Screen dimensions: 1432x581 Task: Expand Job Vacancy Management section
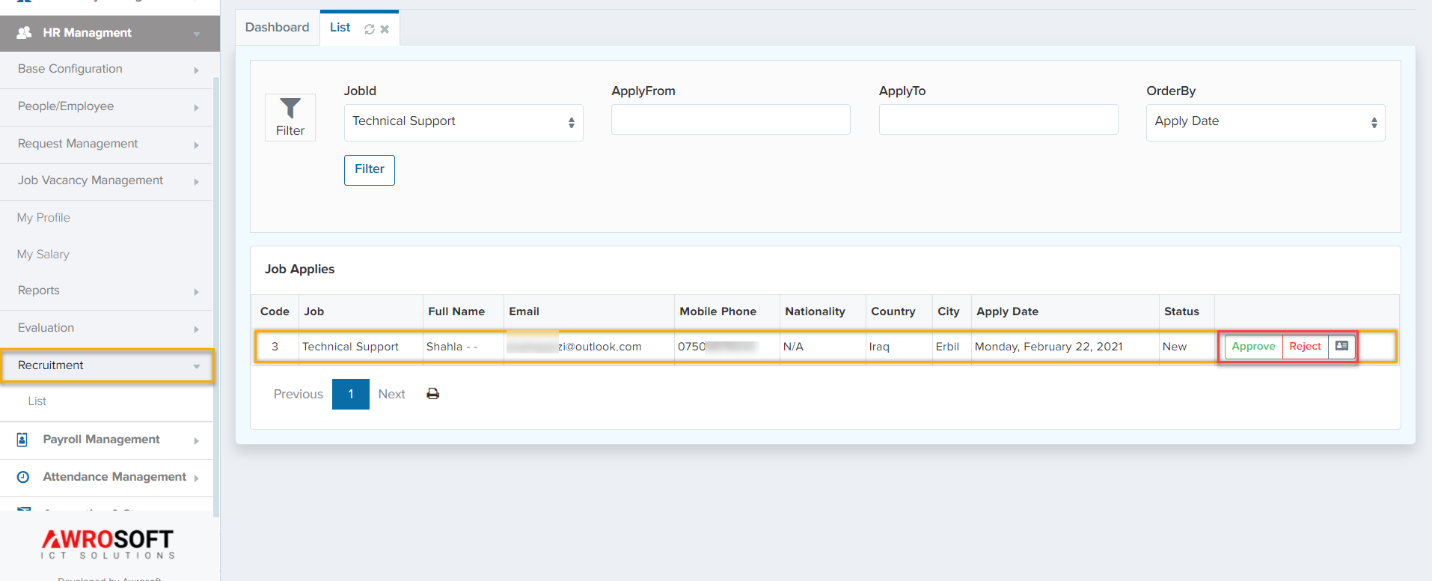[108, 181]
